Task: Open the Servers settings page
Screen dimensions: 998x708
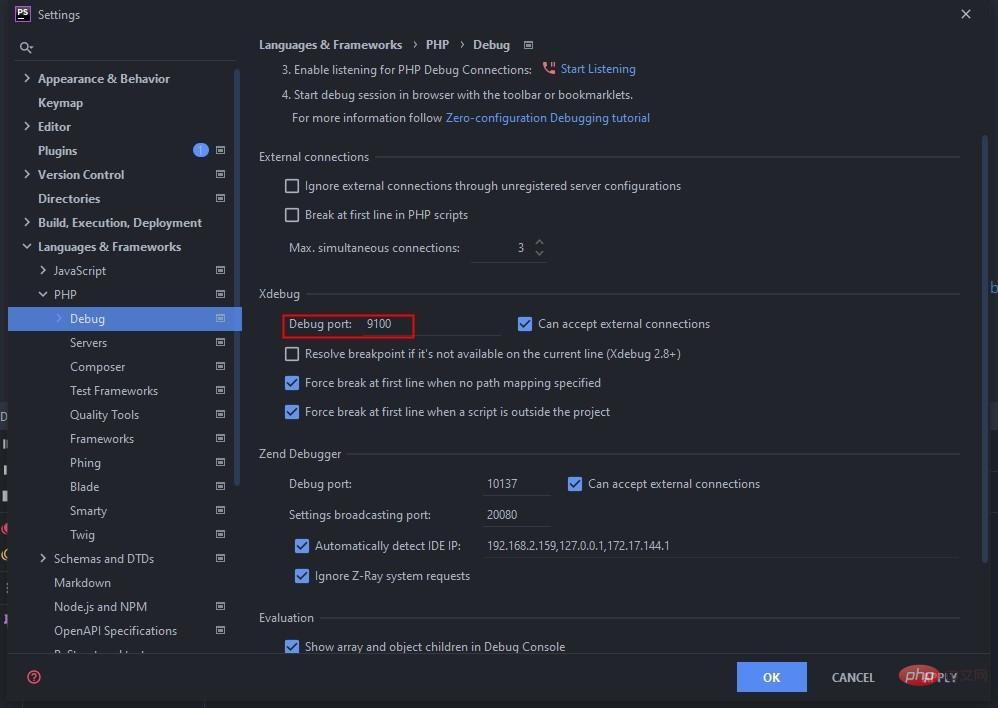Action: (88, 343)
